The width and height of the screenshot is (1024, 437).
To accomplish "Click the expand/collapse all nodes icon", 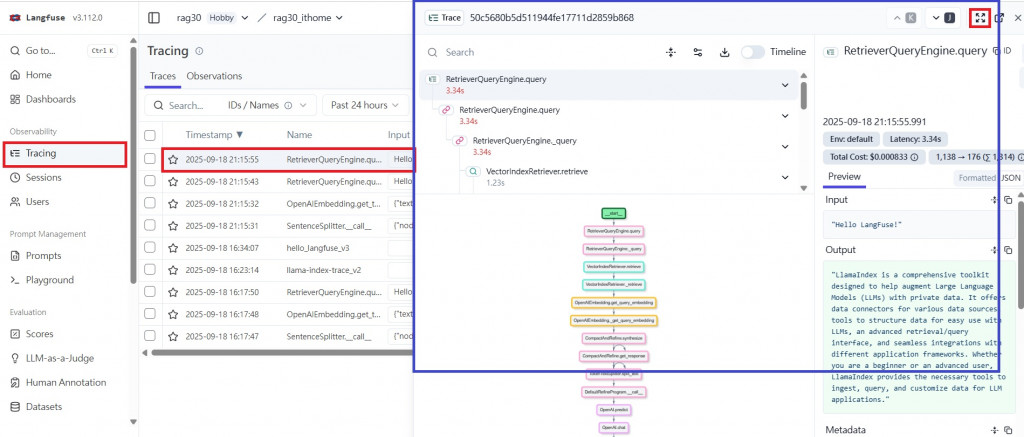I will (670, 52).
